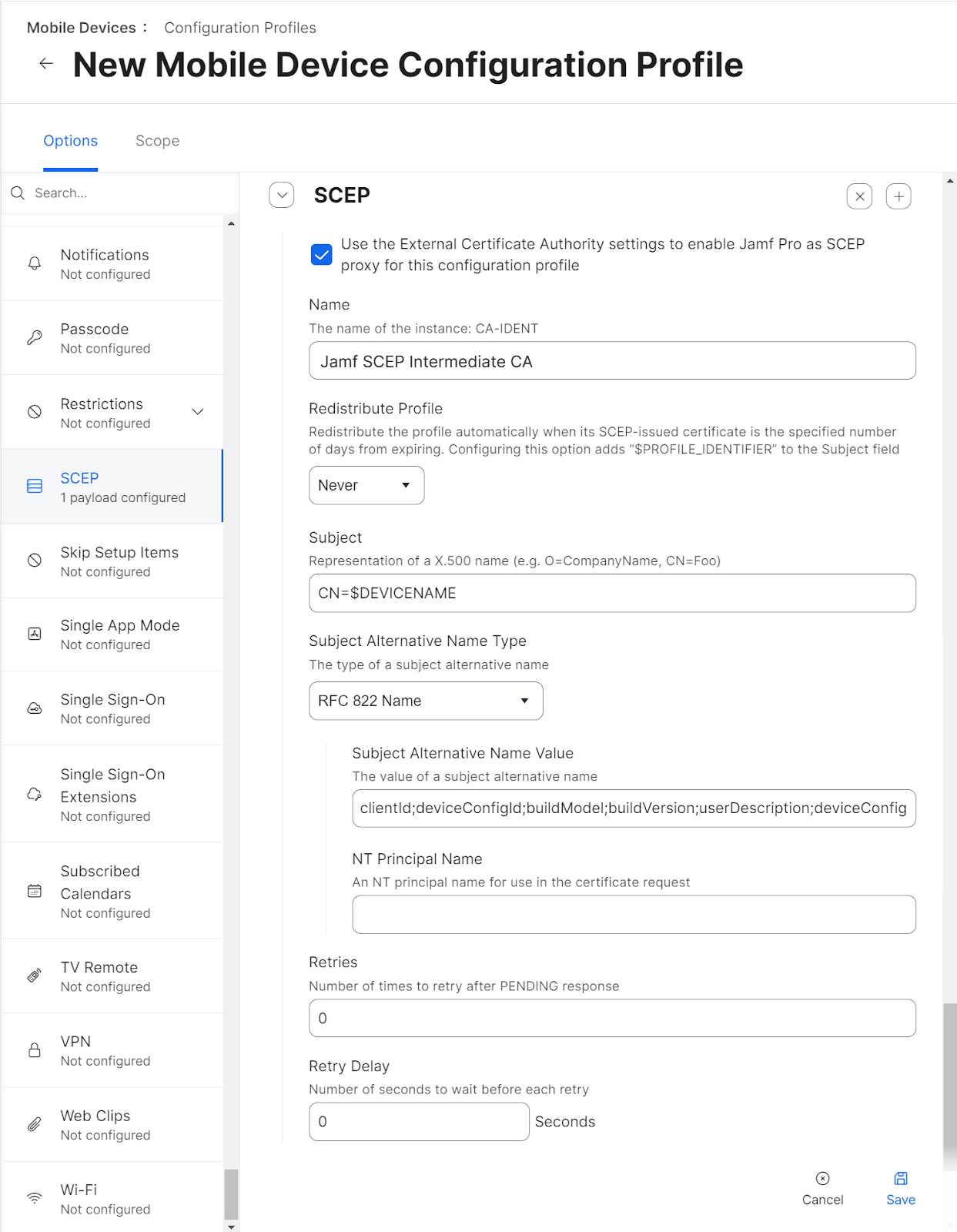Click the Cancel circle-x icon
Image resolution: width=957 pixels, height=1232 pixels.
coord(823,1178)
